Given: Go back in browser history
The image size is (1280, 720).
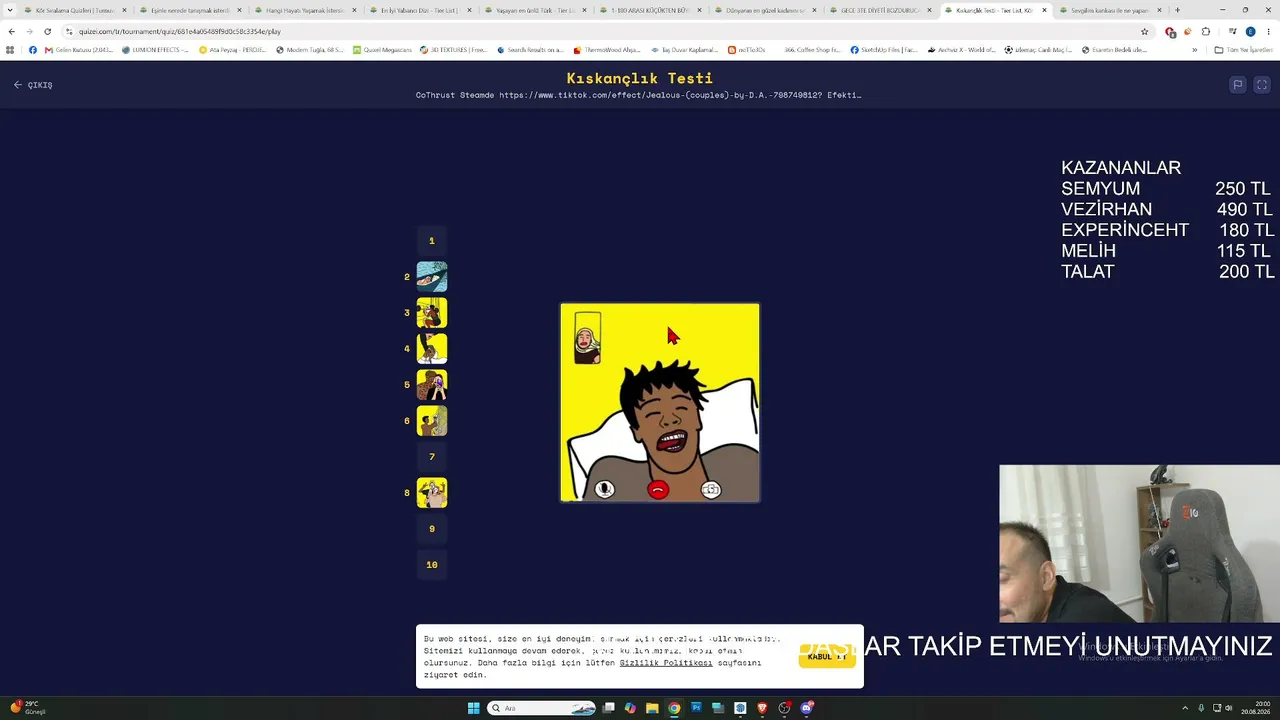Looking at the screenshot, I should [11, 31].
